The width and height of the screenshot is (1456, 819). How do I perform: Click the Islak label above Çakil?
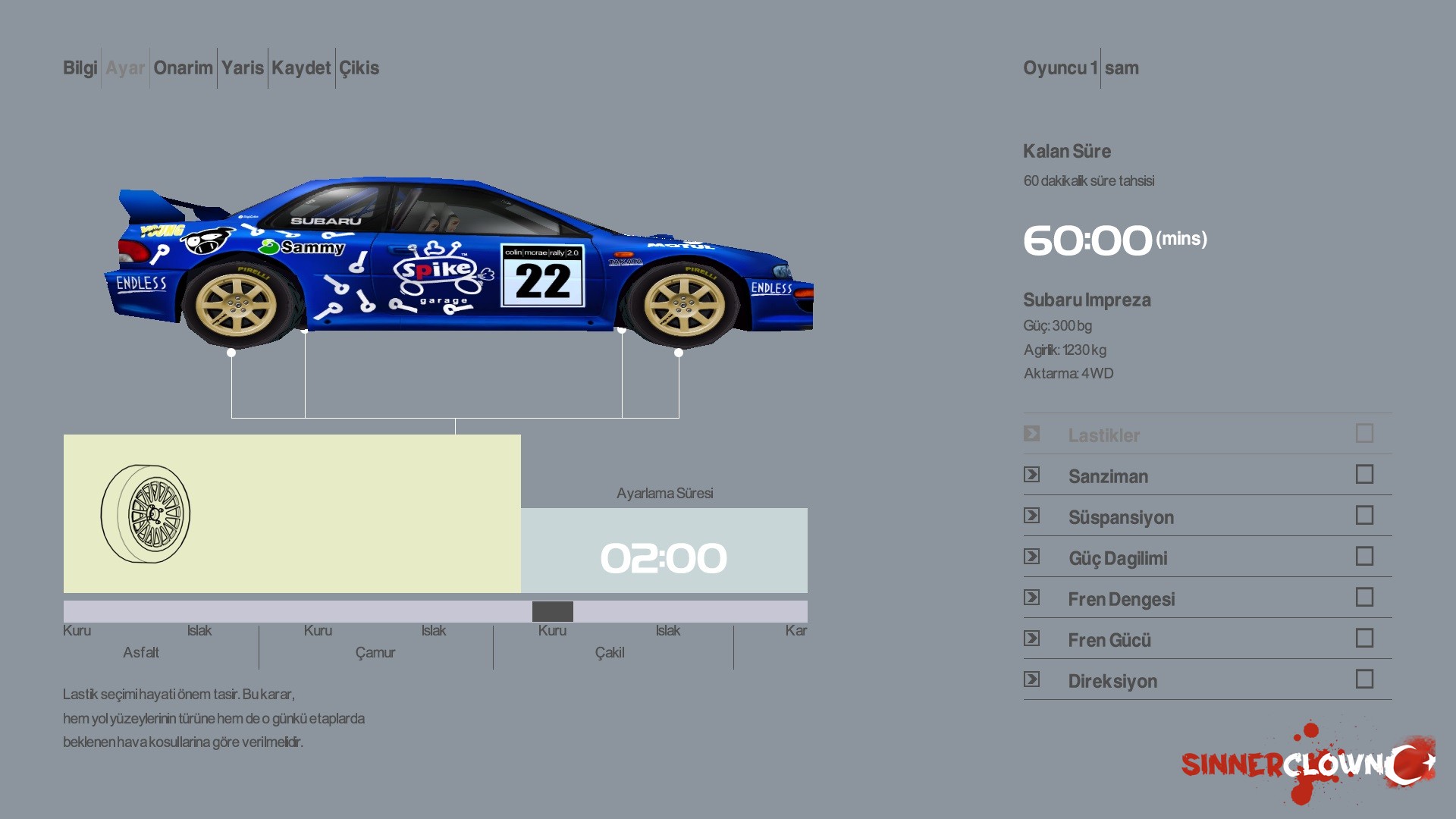(668, 630)
